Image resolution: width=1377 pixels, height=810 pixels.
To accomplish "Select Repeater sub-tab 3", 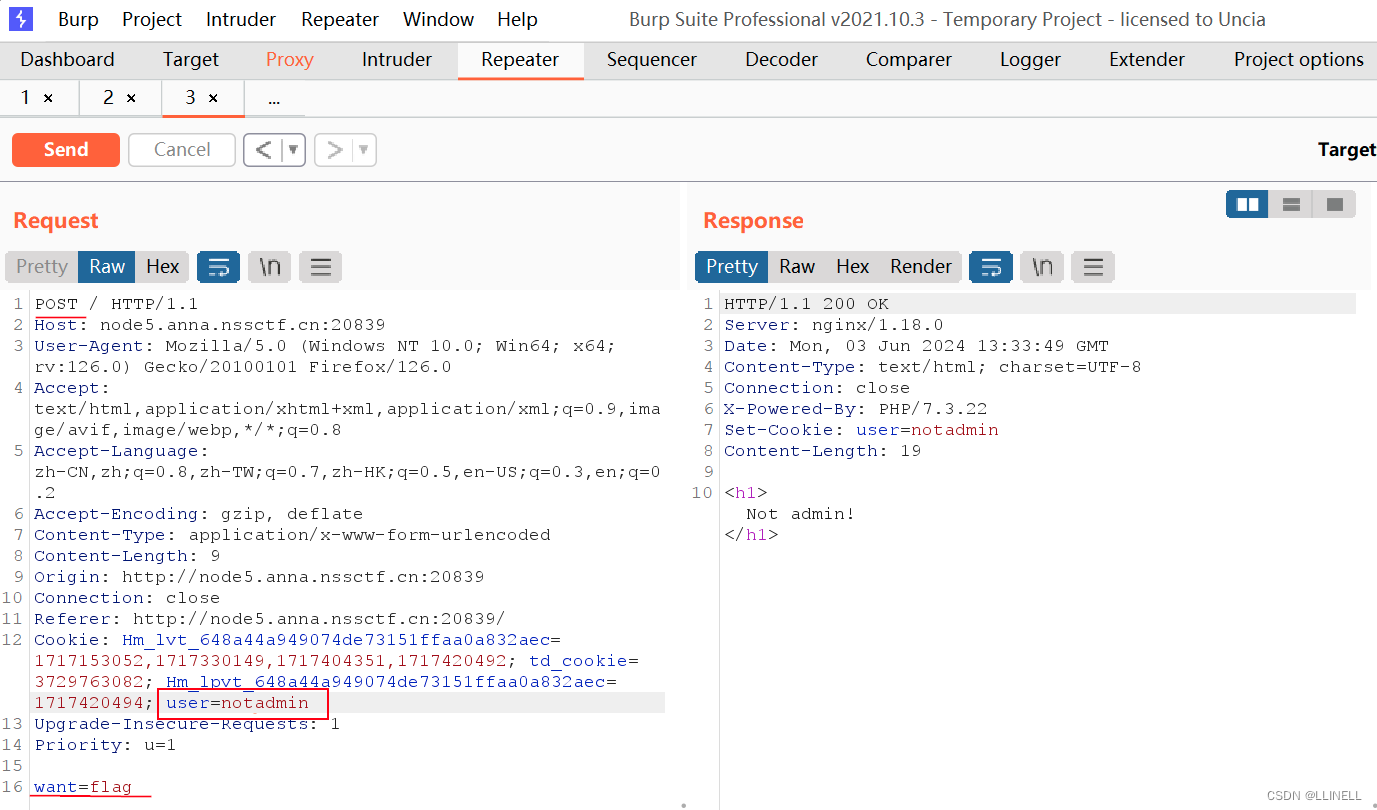I will pyautogui.click(x=191, y=98).
